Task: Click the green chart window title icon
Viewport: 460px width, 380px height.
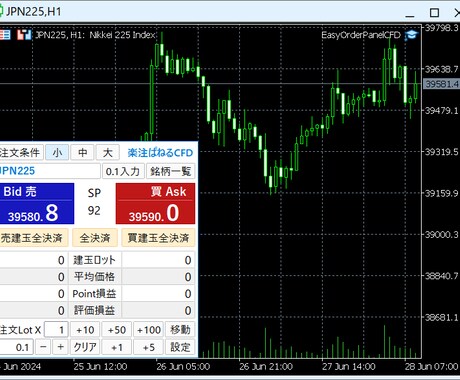Action: tap(1, 12)
